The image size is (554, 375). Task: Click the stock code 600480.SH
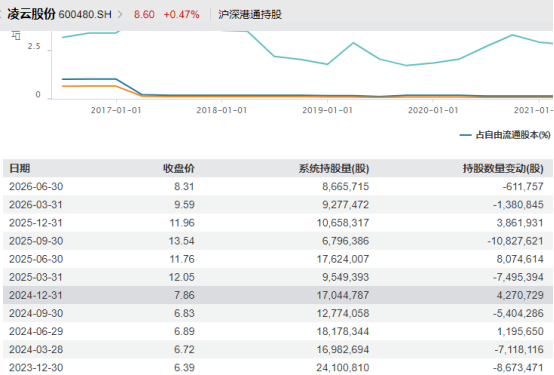tap(85, 14)
